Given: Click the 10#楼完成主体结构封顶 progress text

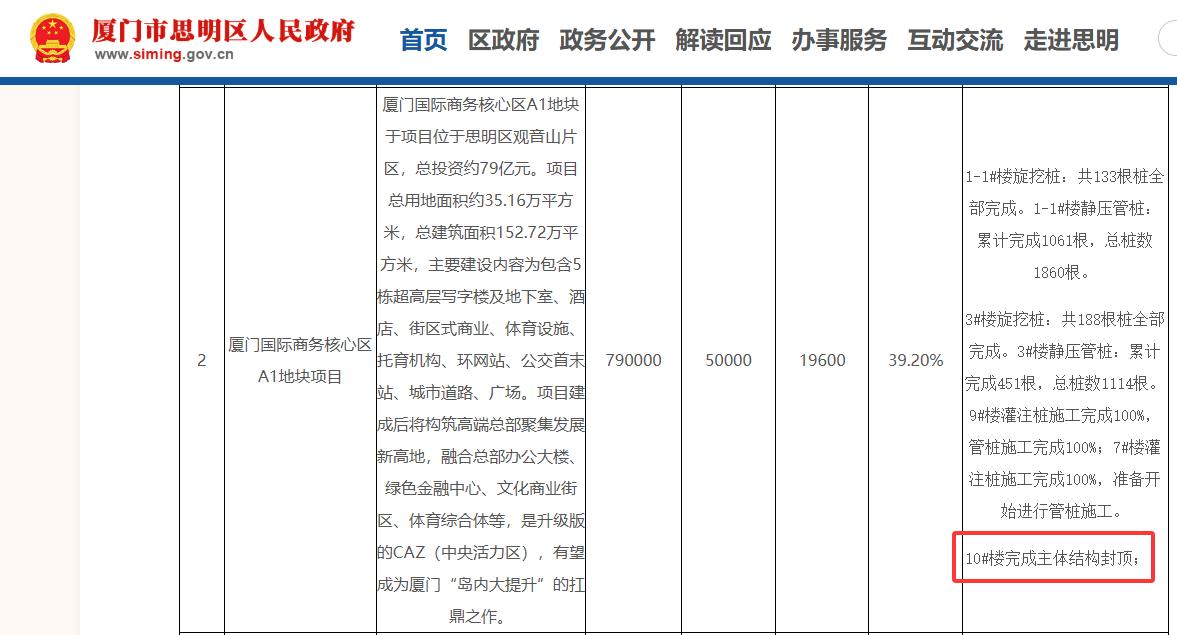Looking at the screenshot, I should pos(1052,558).
